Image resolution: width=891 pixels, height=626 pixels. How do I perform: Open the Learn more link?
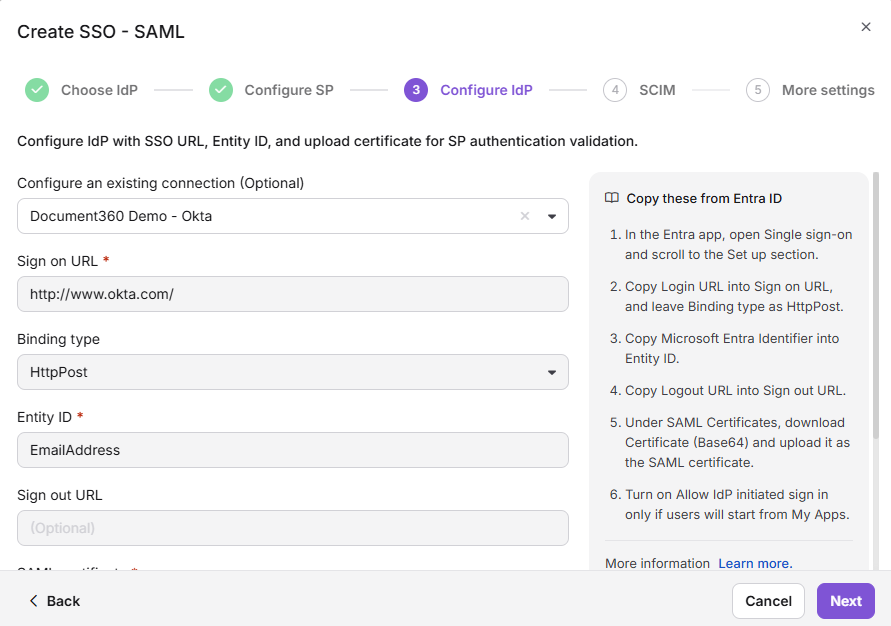tap(755, 564)
